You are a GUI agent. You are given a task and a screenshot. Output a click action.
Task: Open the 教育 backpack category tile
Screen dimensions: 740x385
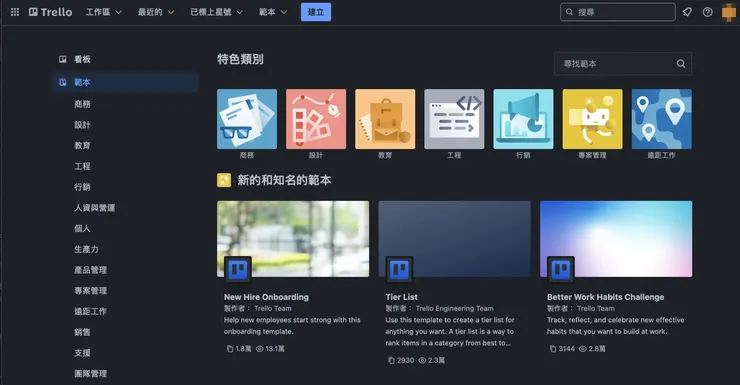click(385, 119)
